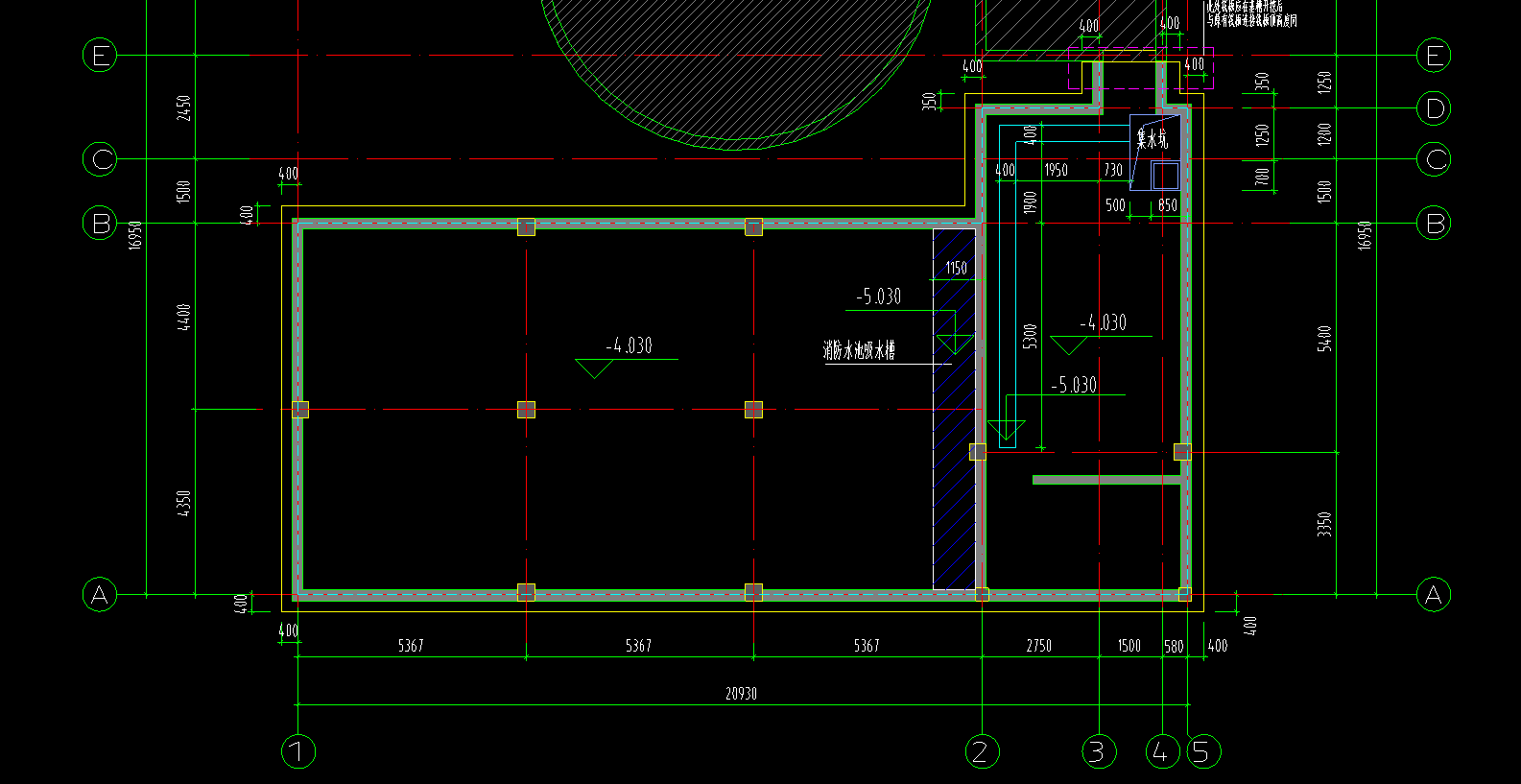This screenshot has width=1521, height=784.
Task: Click the vertical dimension text 5400
Action: 1325,339
